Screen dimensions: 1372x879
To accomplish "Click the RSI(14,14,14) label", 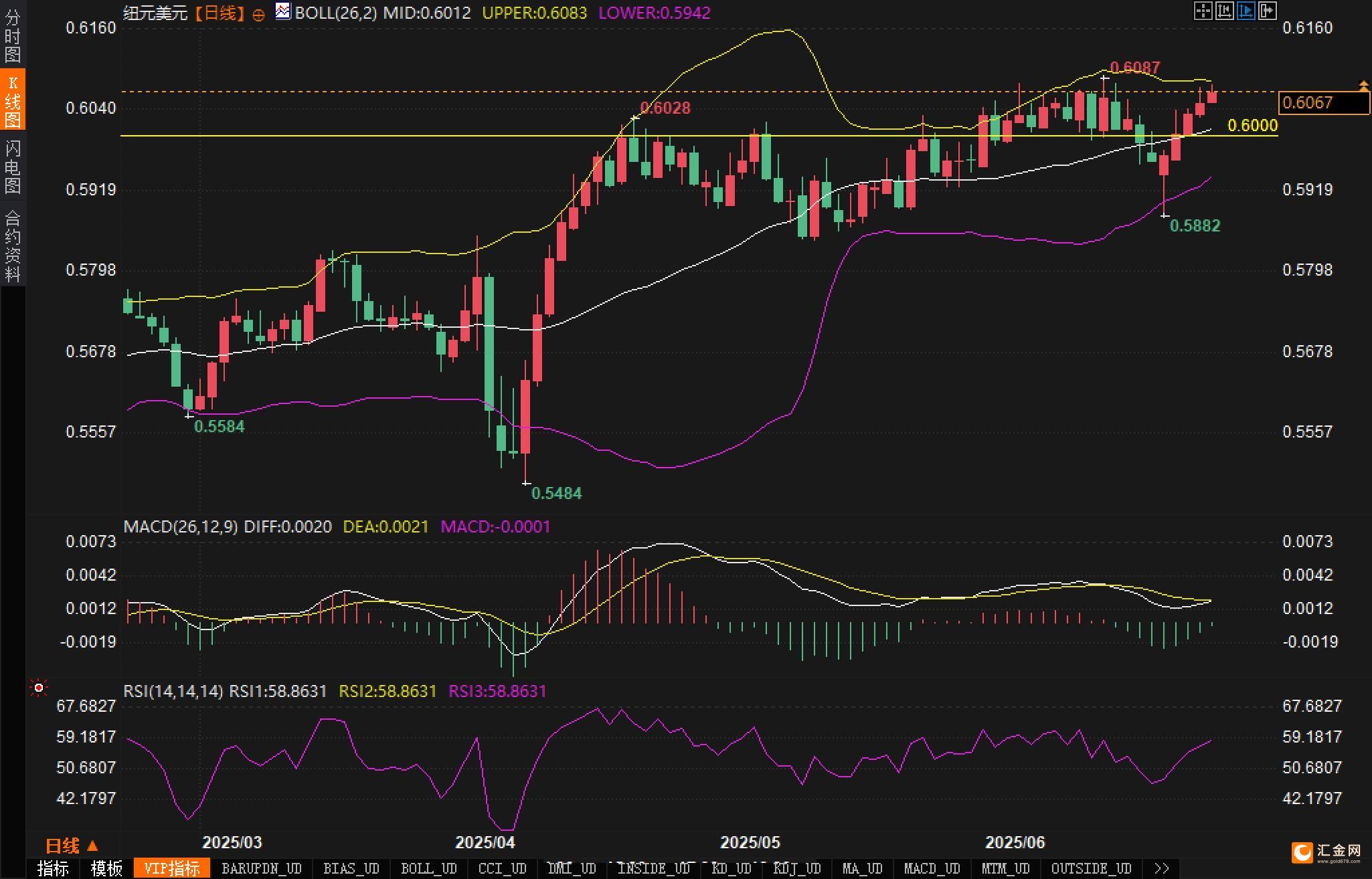I will click(173, 691).
